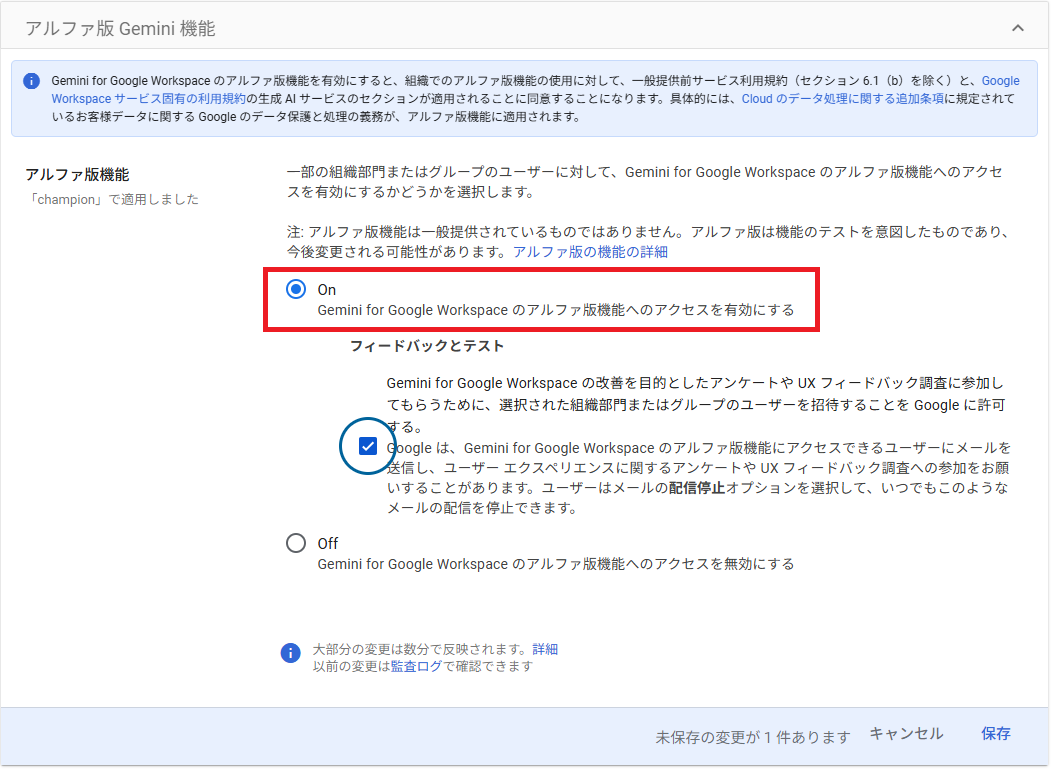Image resolution: width=1052 pixels, height=769 pixels.
Task: Open the アルファ版の機能の詳細 link
Action: click(590, 252)
